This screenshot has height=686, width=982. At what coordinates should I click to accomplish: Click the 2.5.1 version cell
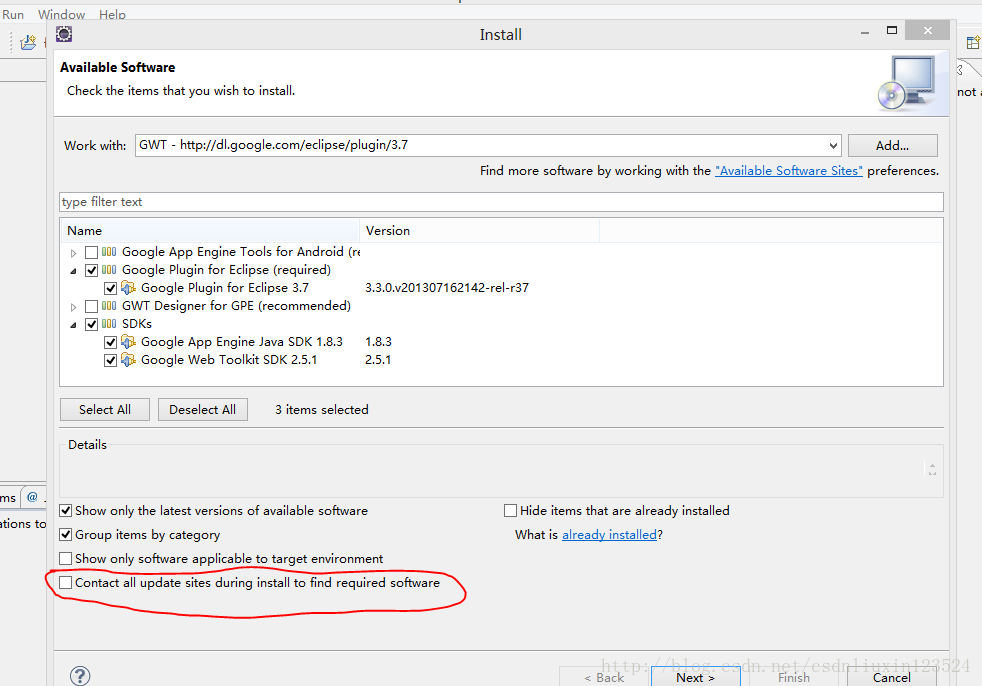[x=378, y=360]
